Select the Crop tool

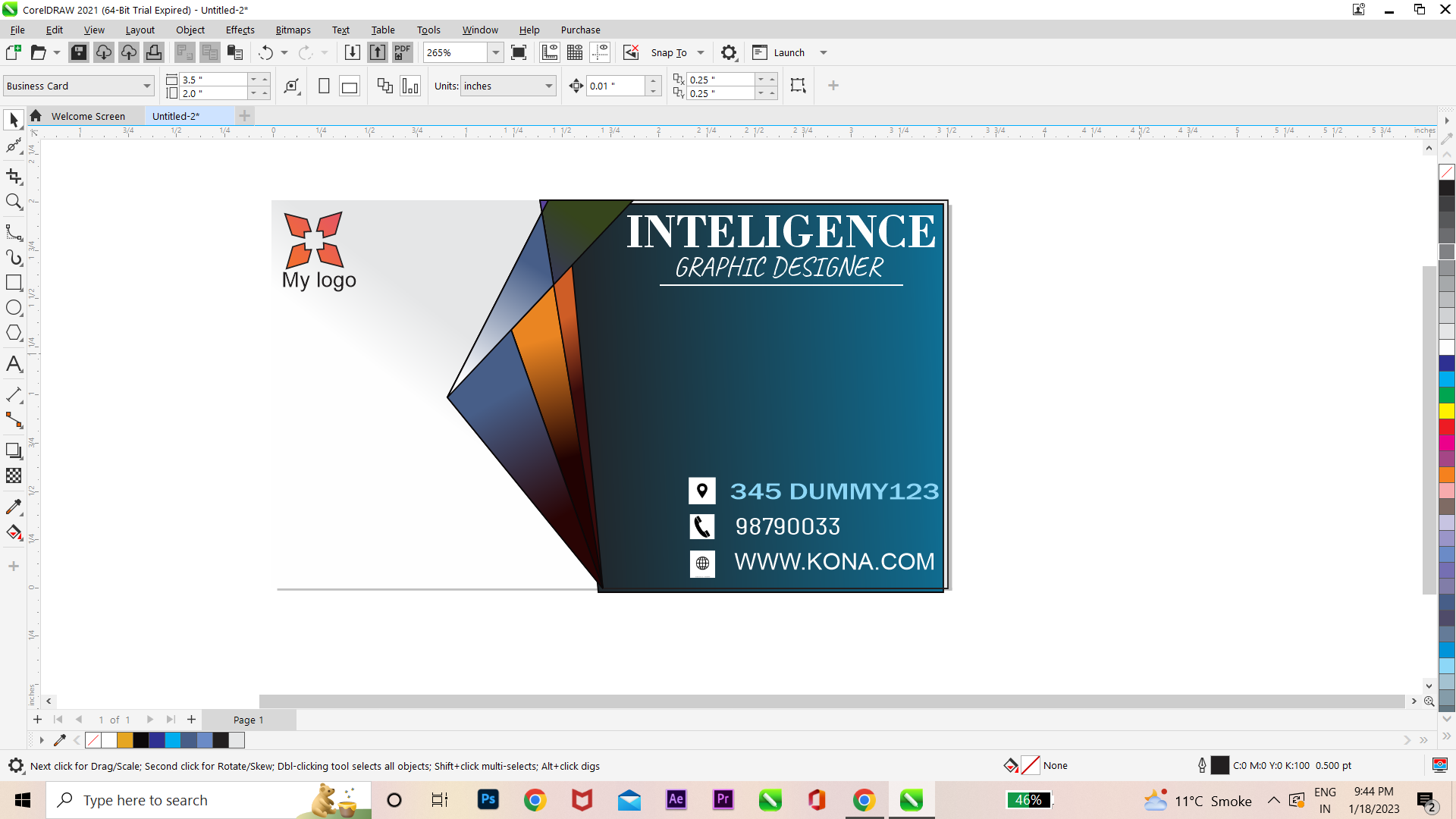14,176
